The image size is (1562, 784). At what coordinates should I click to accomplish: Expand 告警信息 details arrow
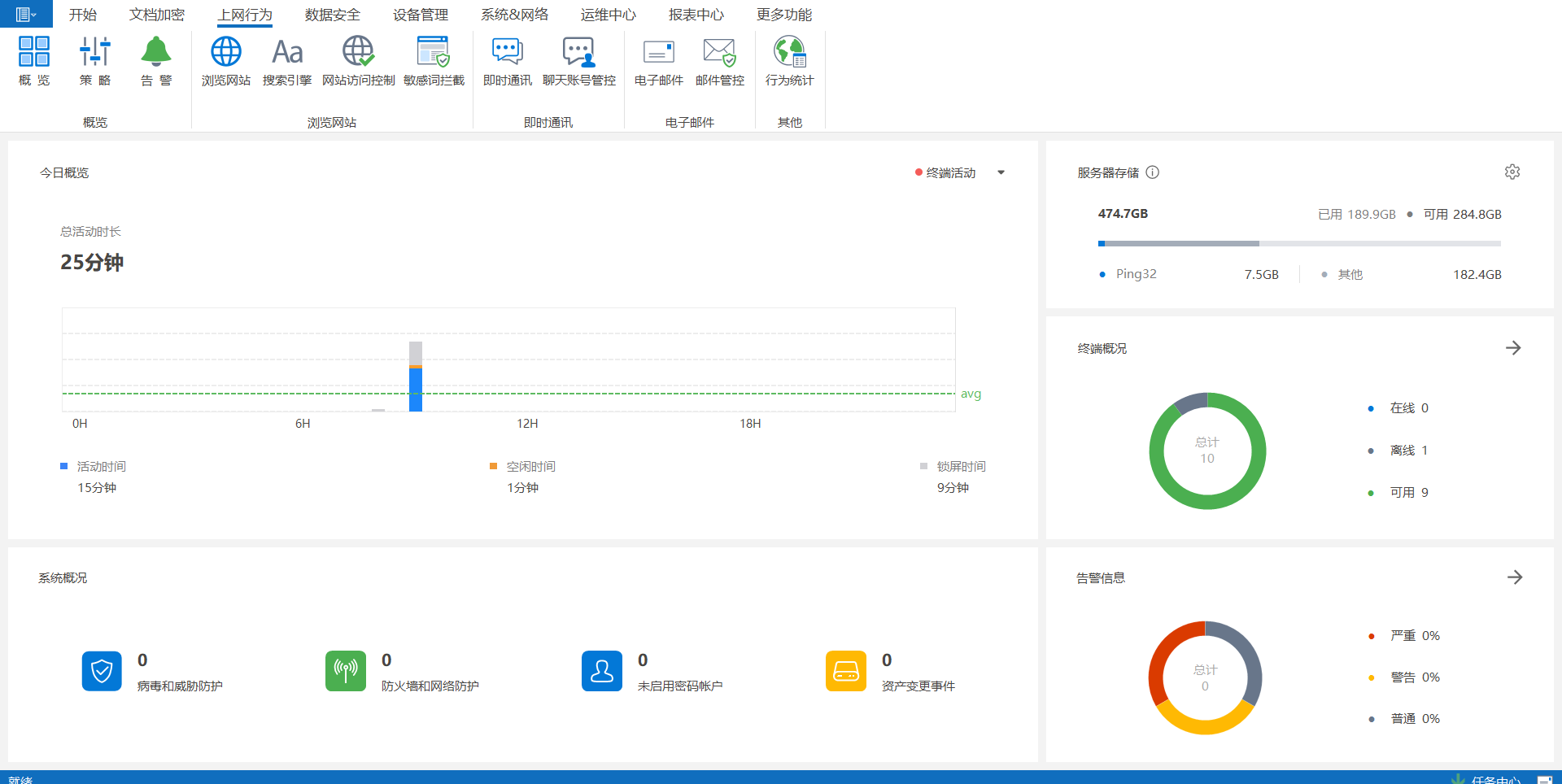point(1514,577)
